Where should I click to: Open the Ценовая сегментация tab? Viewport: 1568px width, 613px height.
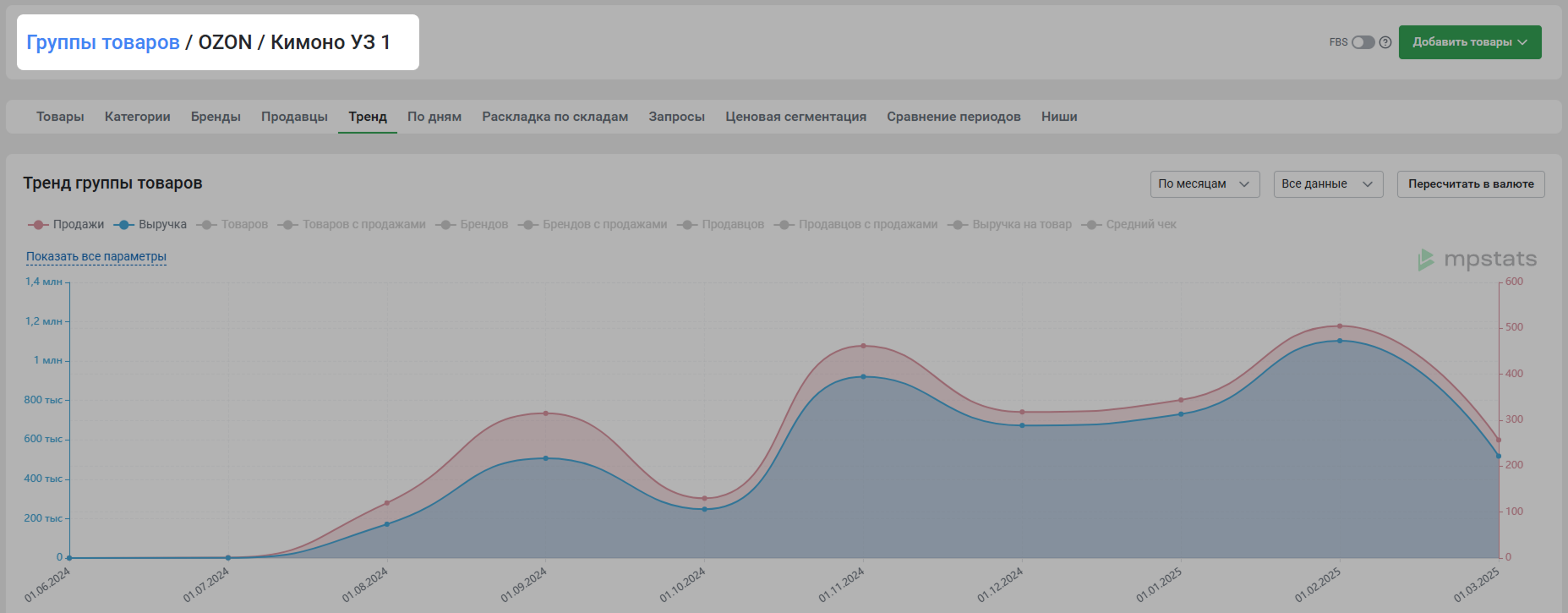(x=795, y=117)
